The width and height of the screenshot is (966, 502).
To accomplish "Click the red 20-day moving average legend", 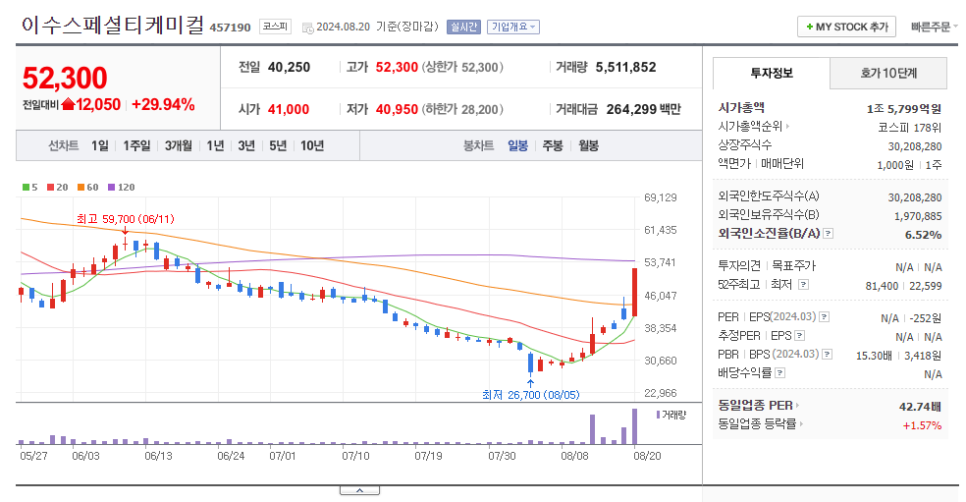I will point(57,187).
